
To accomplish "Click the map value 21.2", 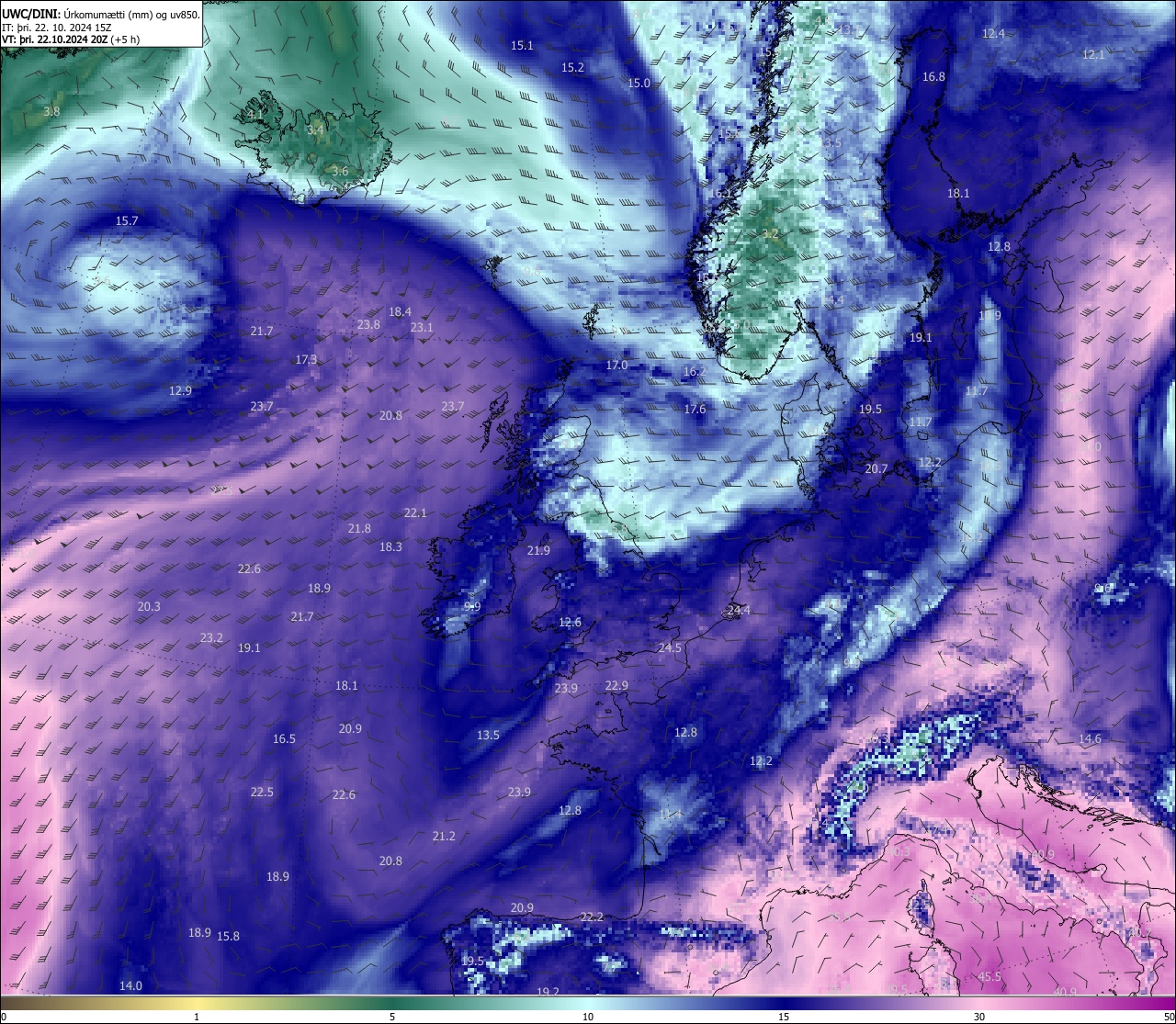I will click(x=444, y=836).
